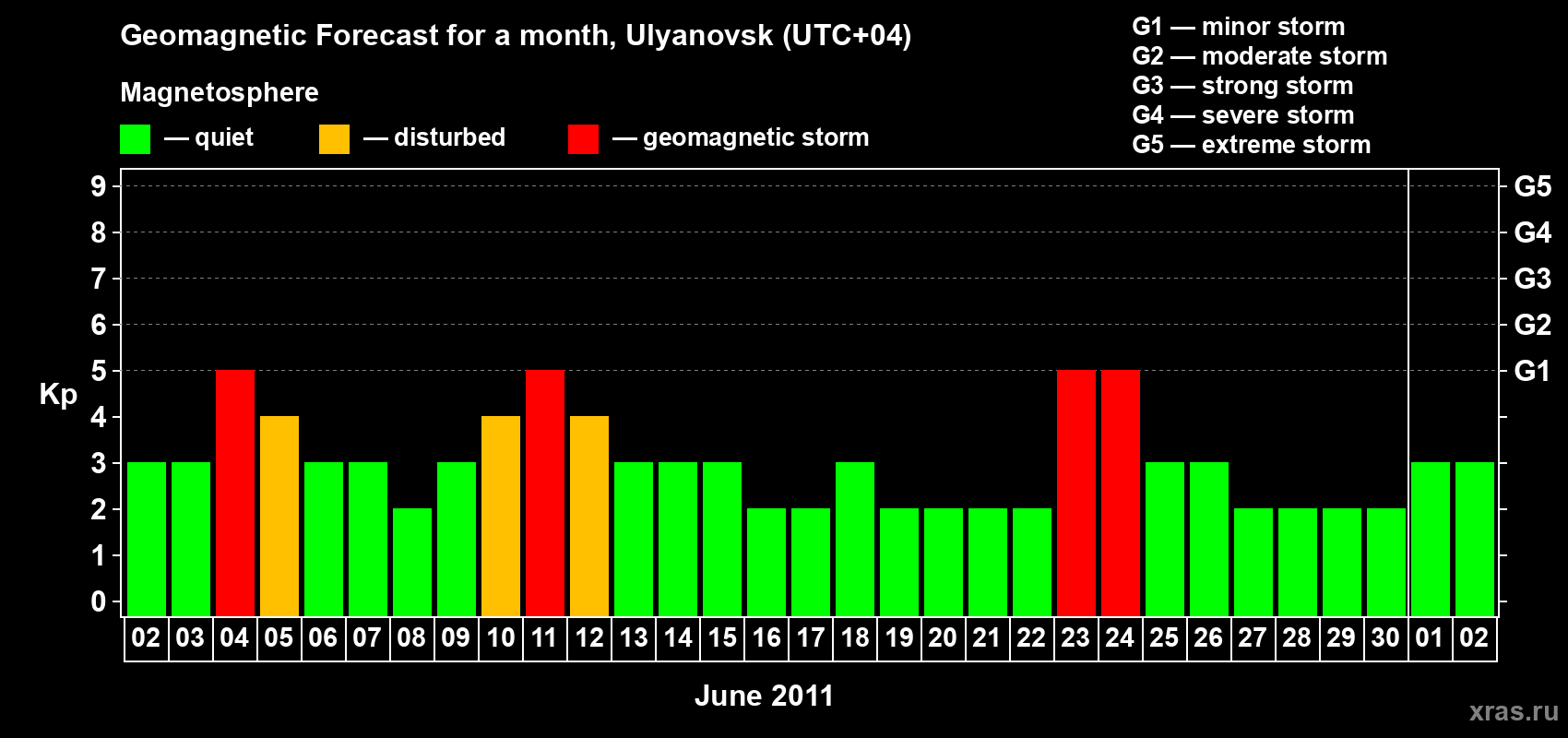Click the G1 — minor storm legend line
The image size is (1568, 738).
pos(1239,27)
